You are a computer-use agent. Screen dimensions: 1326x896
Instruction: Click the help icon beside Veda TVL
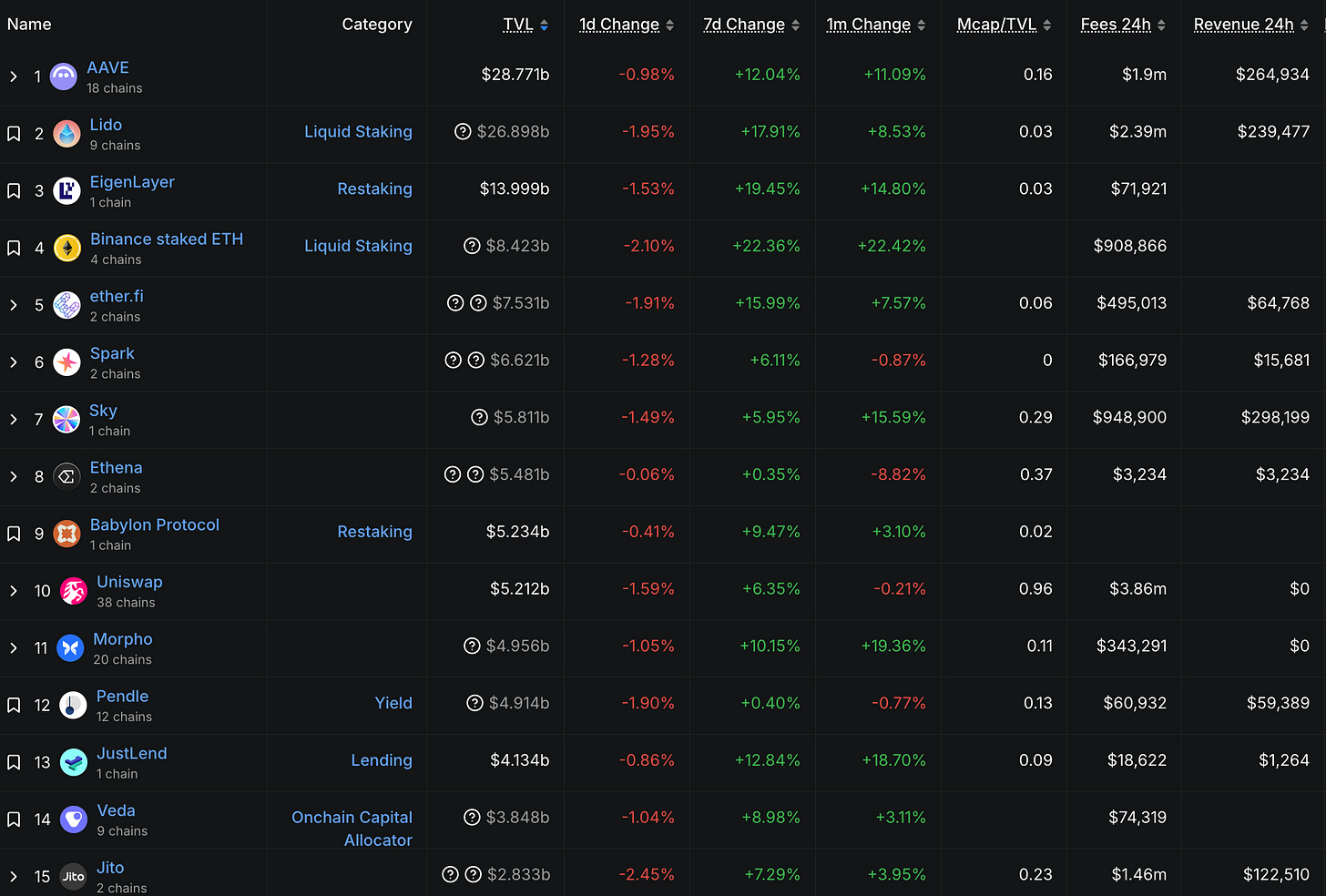tap(472, 818)
